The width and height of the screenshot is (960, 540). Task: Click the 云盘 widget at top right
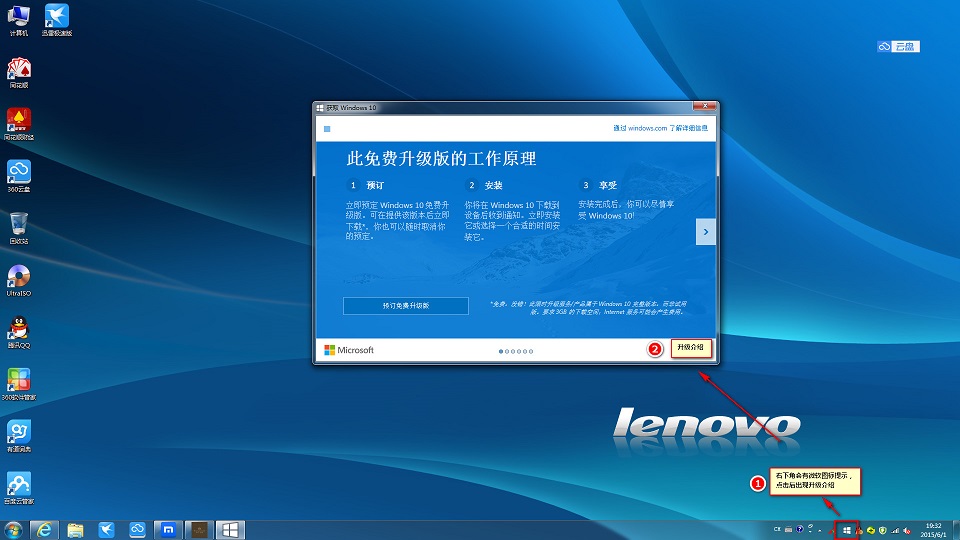898,47
